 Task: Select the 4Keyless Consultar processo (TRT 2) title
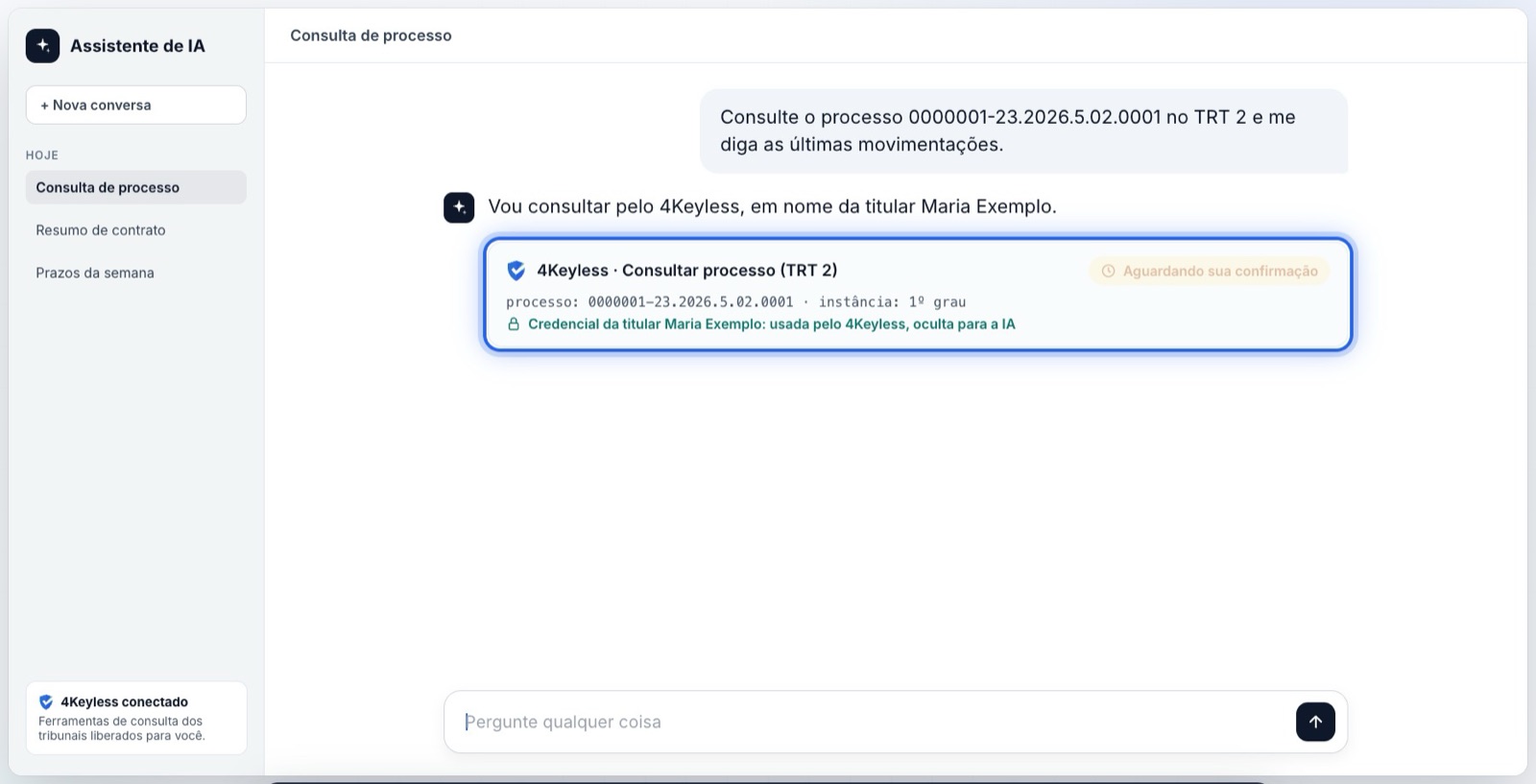[x=687, y=271]
